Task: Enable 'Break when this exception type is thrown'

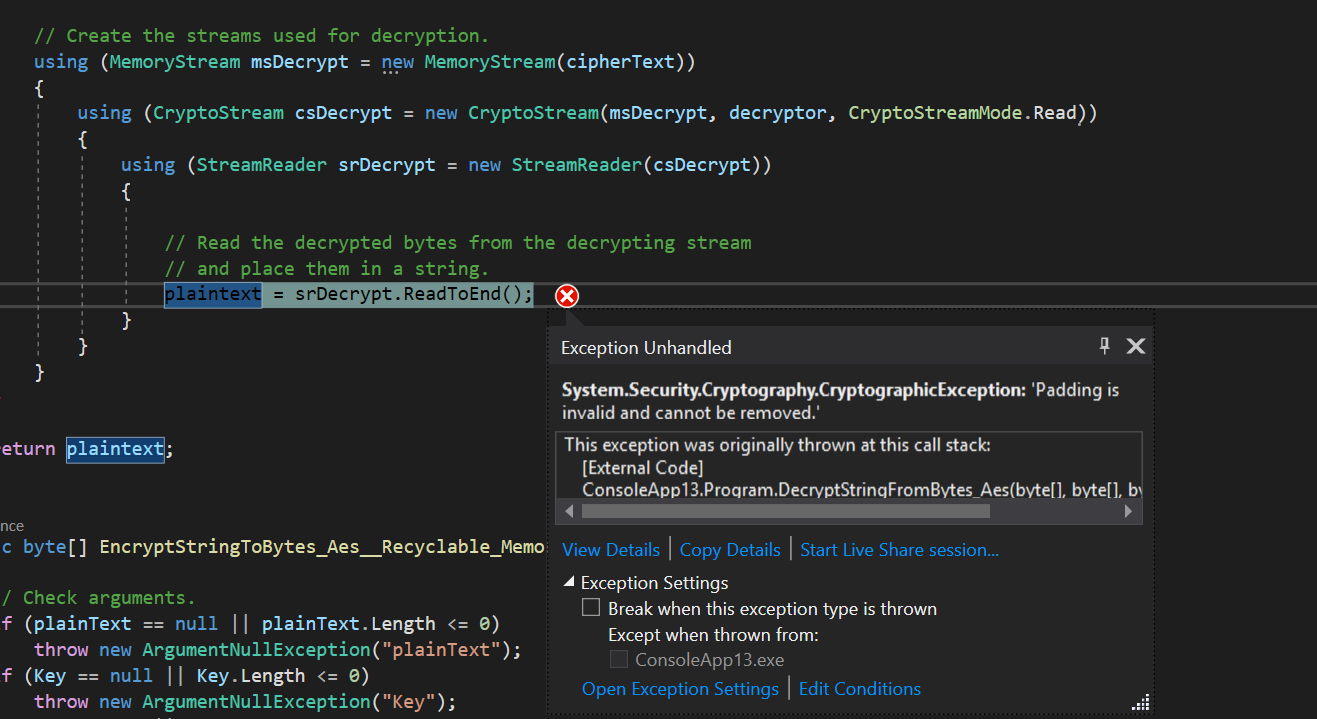Action: 590,607
